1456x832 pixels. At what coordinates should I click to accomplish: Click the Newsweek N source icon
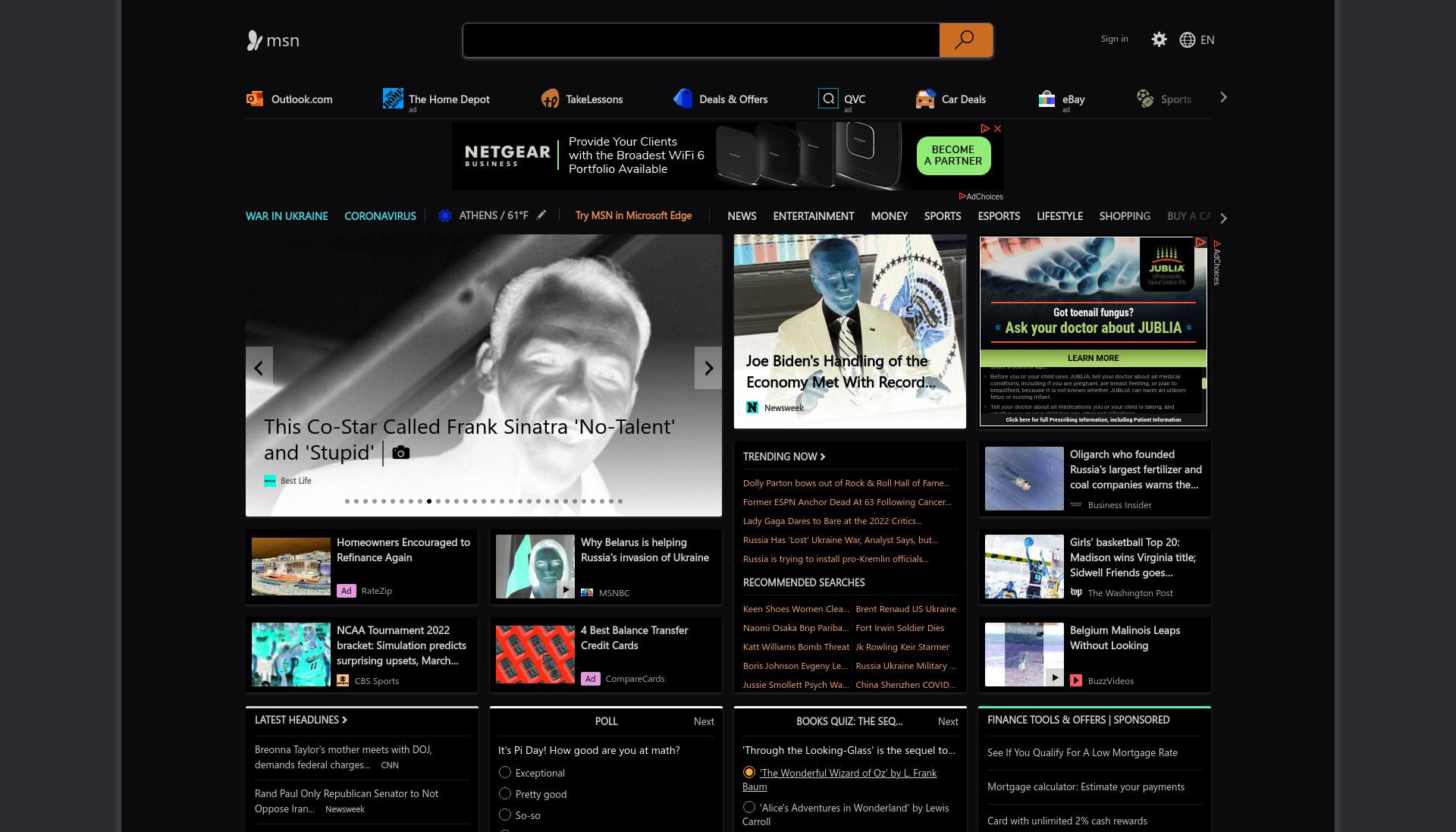[x=752, y=407]
